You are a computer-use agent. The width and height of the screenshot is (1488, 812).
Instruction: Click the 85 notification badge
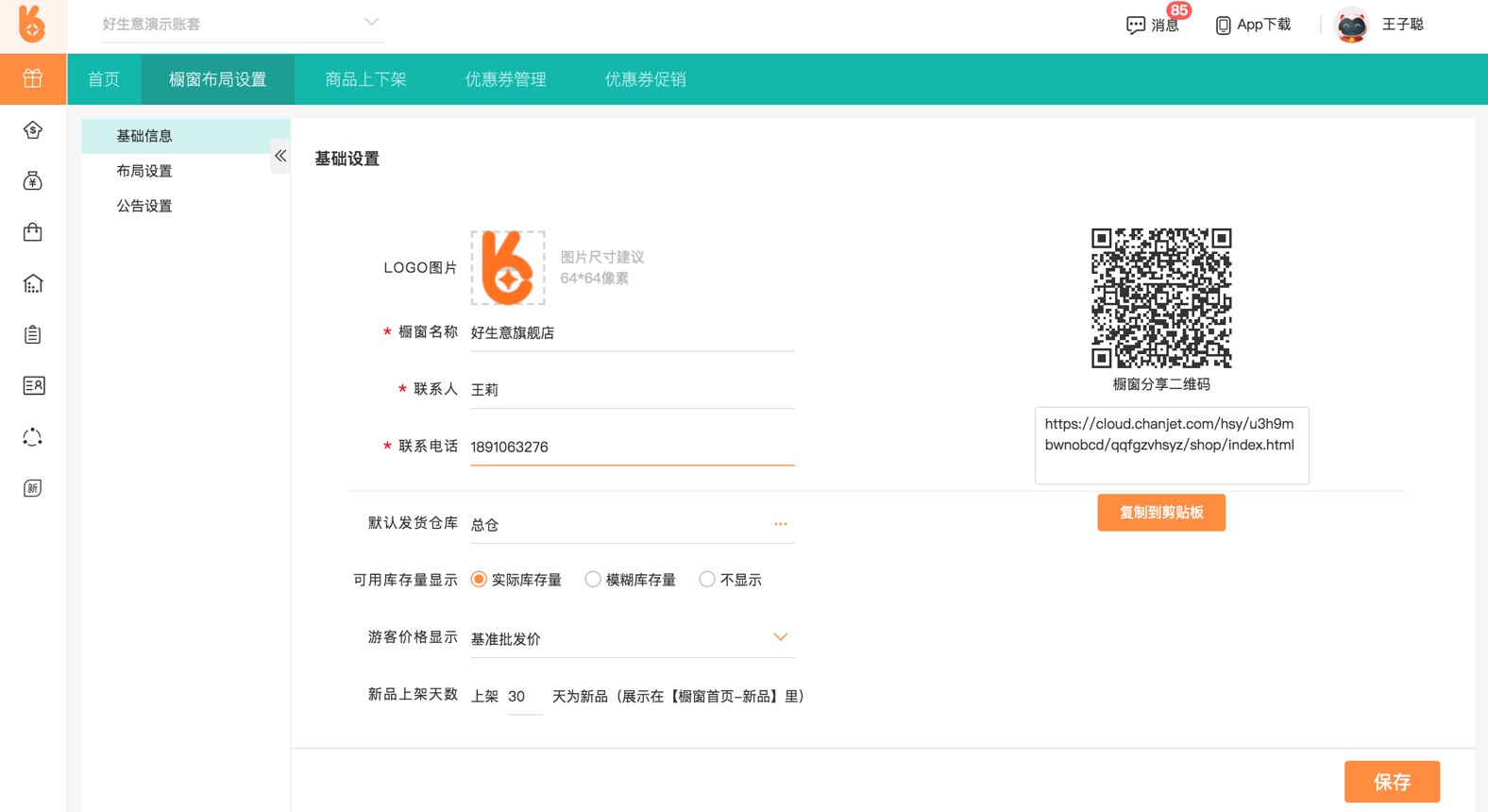click(1178, 10)
